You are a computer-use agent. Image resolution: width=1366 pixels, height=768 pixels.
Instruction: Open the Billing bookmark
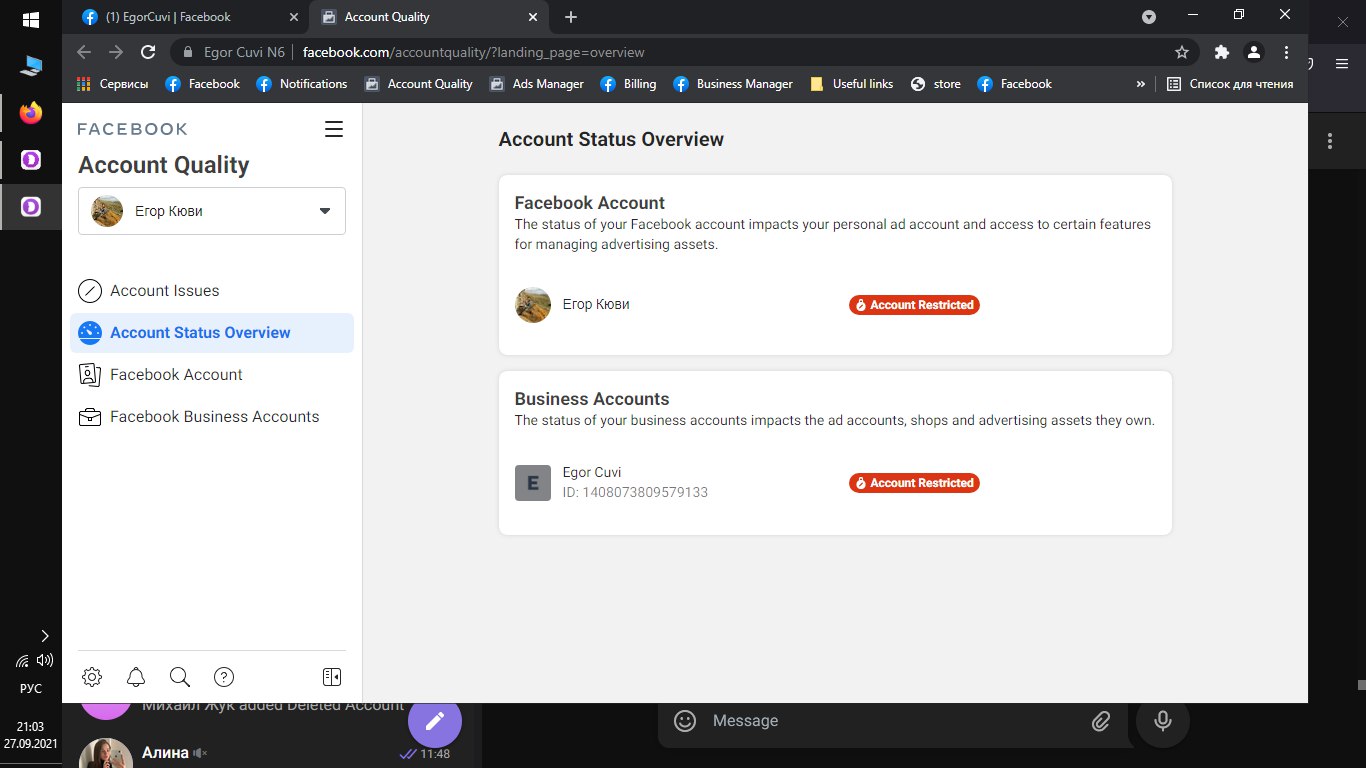(629, 84)
